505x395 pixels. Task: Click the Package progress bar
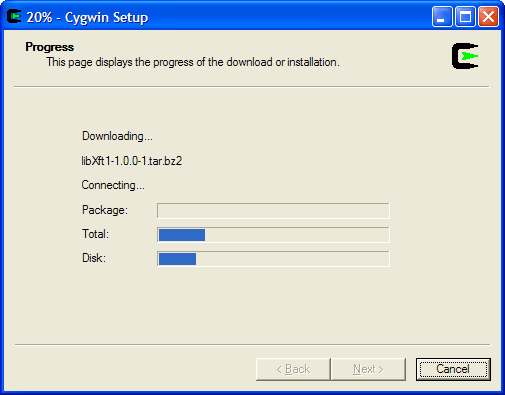tap(273, 211)
